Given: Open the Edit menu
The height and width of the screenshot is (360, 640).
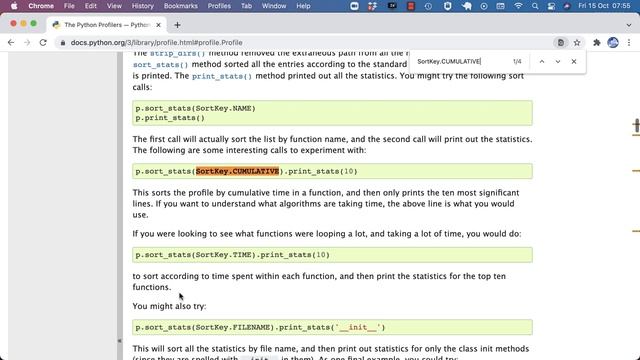Looking at the screenshot, I should (91, 6).
